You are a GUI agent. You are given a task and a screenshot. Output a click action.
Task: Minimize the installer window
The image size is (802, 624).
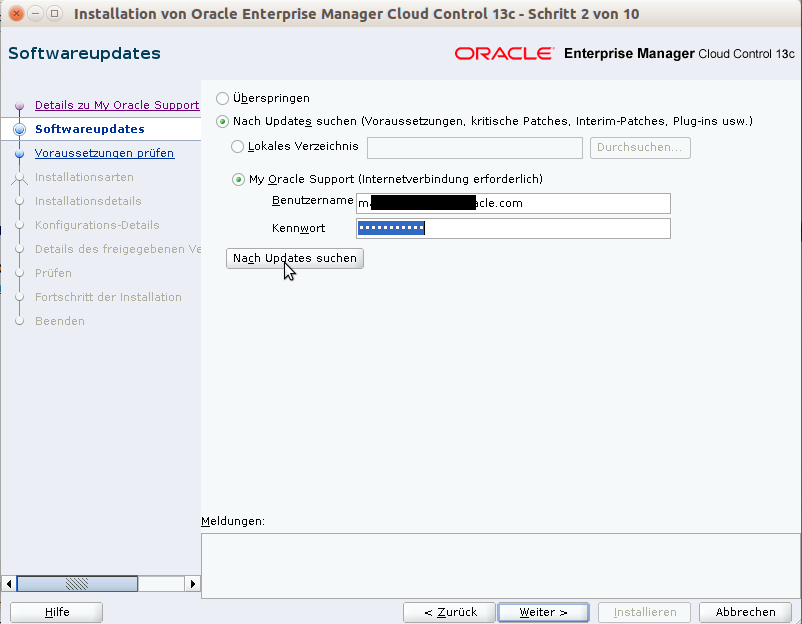(x=35, y=14)
